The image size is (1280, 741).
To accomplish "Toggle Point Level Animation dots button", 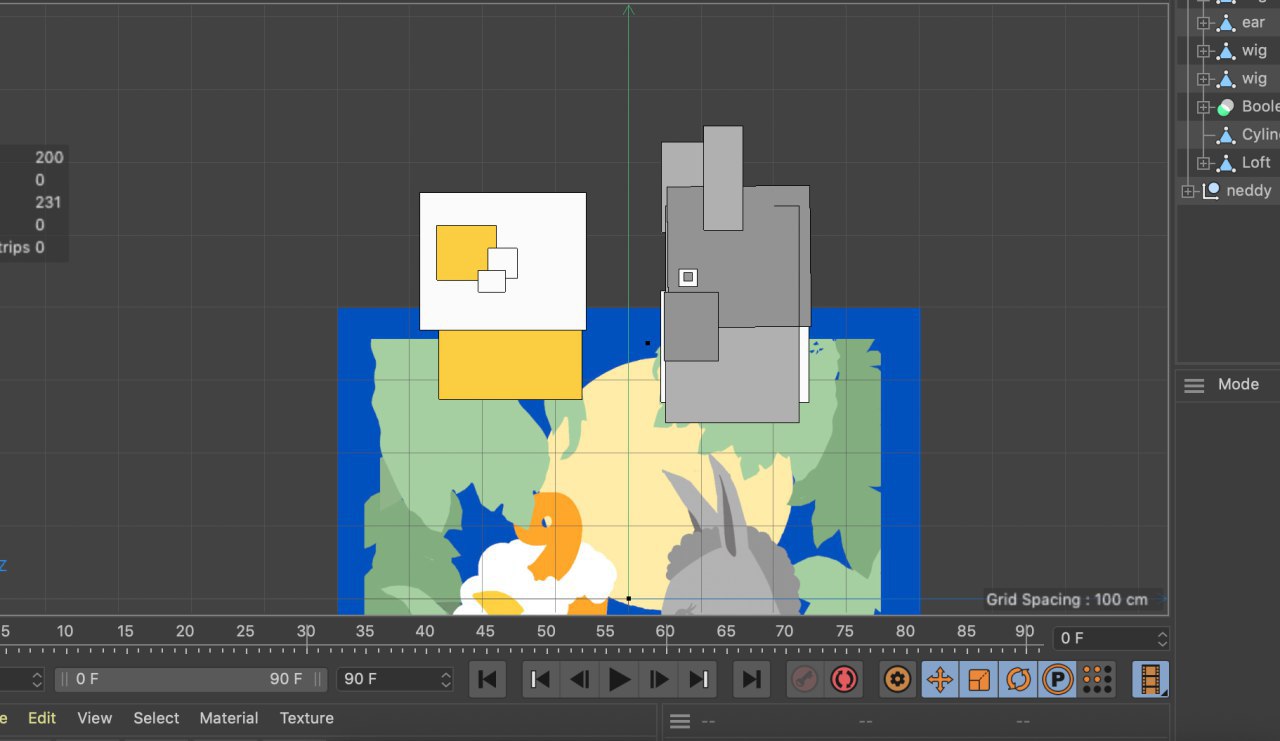I will pos(1097,680).
